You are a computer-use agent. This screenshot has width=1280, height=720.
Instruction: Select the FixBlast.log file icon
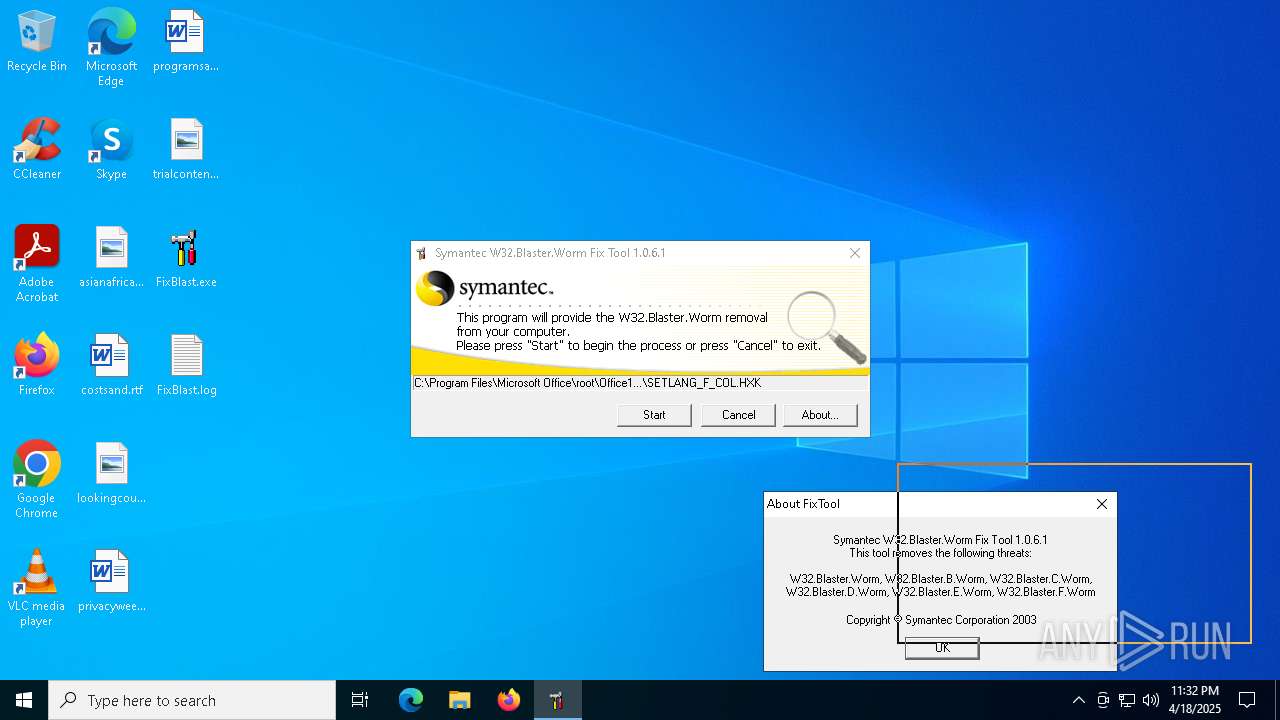click(186, 366)
